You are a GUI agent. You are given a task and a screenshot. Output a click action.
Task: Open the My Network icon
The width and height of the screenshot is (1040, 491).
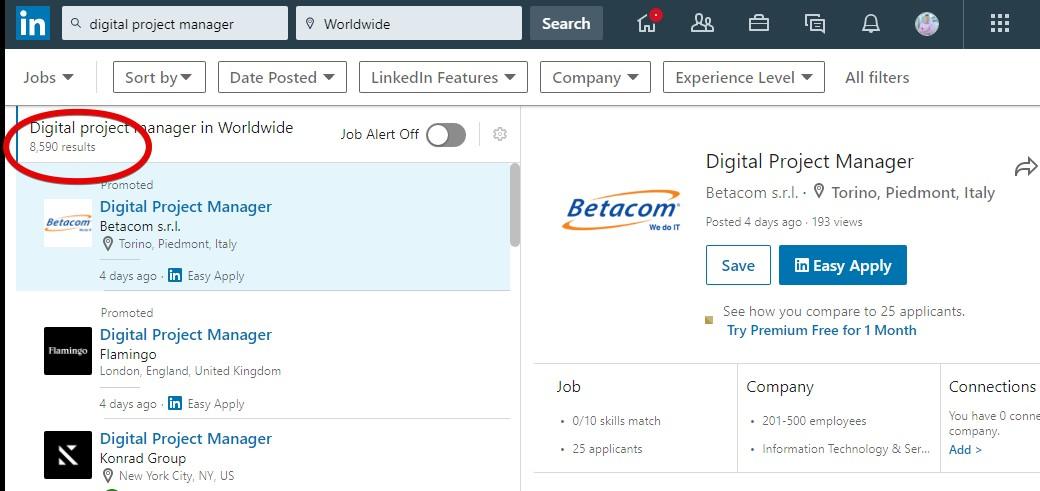click(x=702, y=23)
